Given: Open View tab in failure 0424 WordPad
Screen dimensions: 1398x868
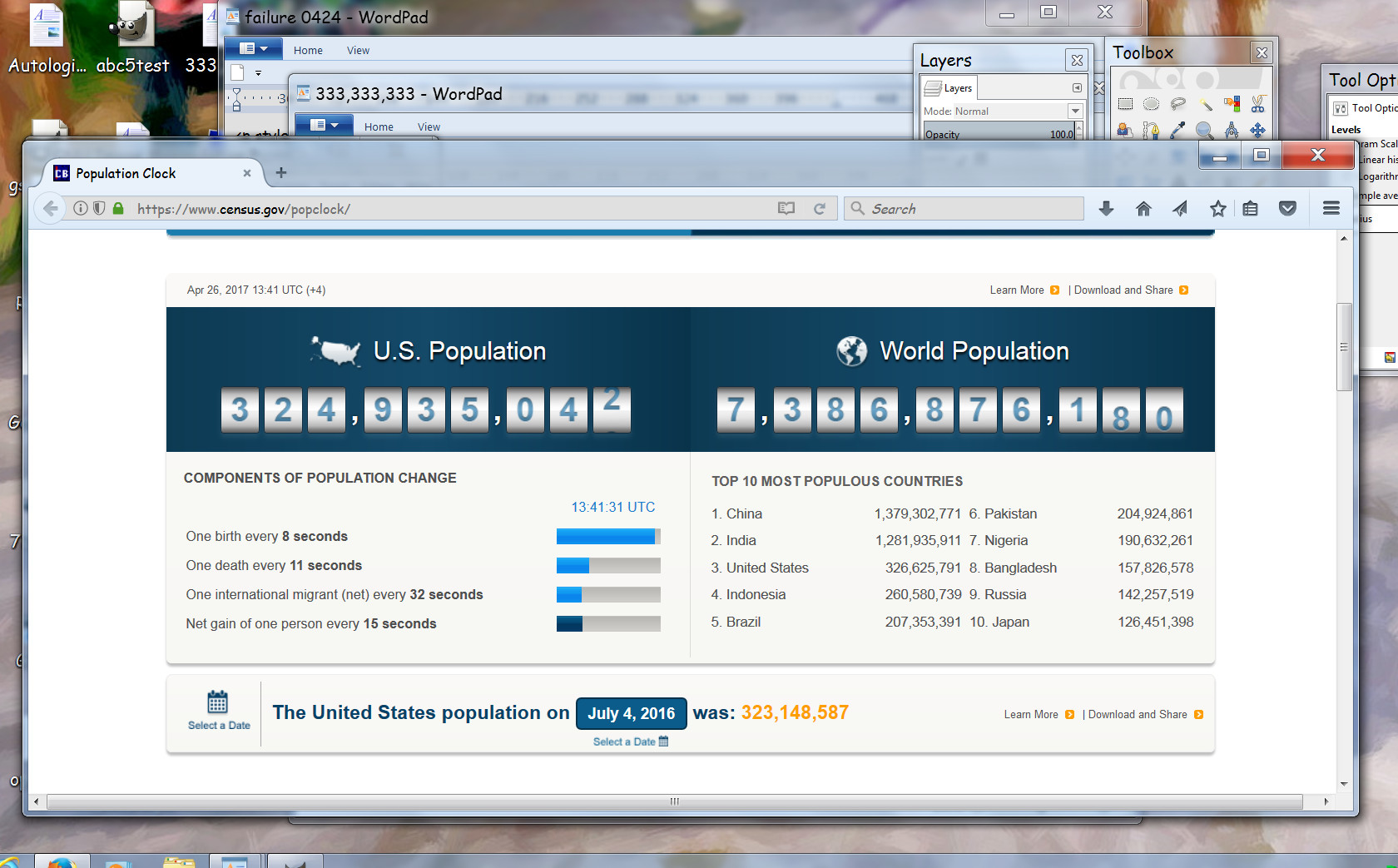Looking at the screenshot, I should [x=358, y=51].
